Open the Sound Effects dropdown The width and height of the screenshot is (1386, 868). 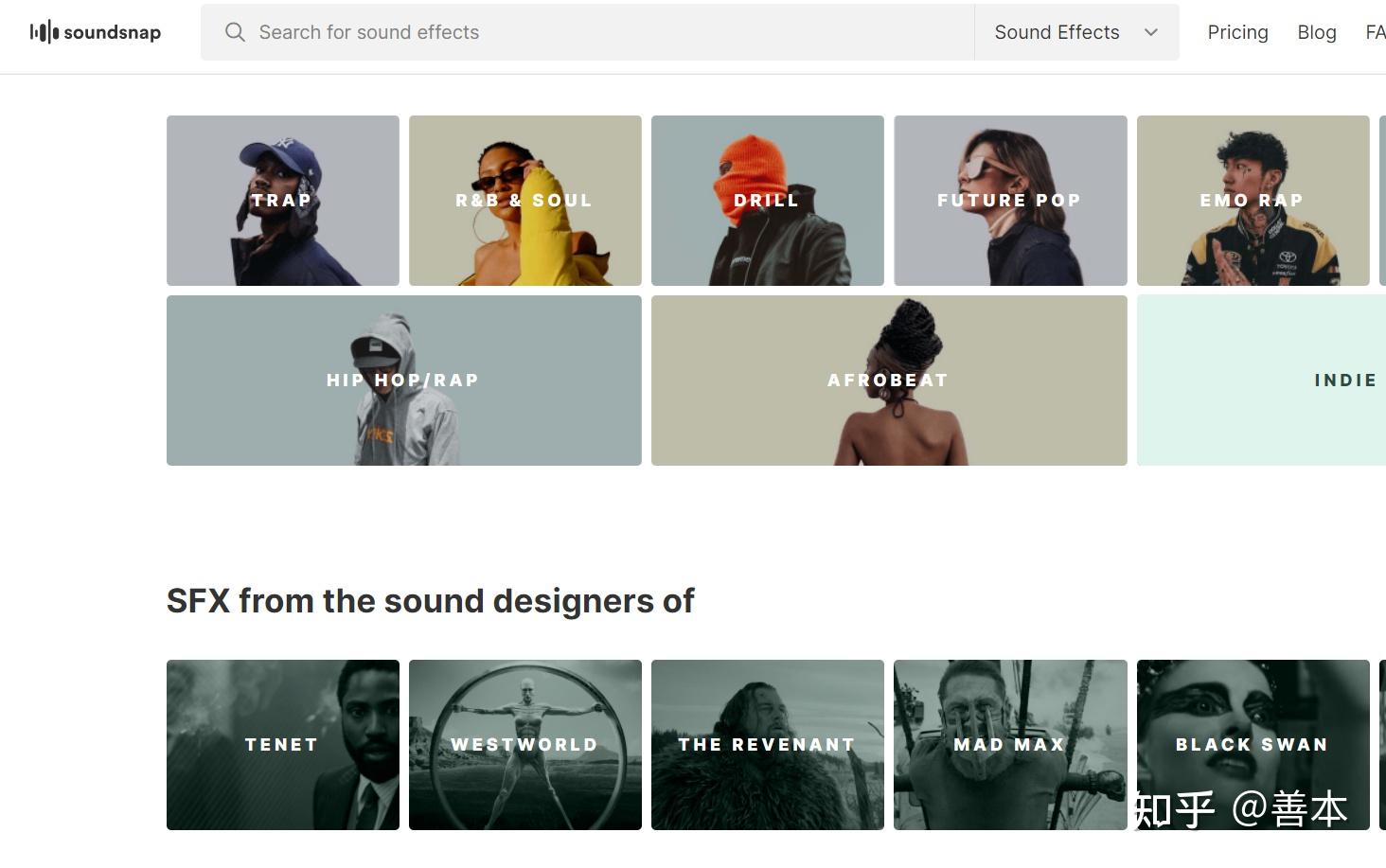pos(1076,32)
